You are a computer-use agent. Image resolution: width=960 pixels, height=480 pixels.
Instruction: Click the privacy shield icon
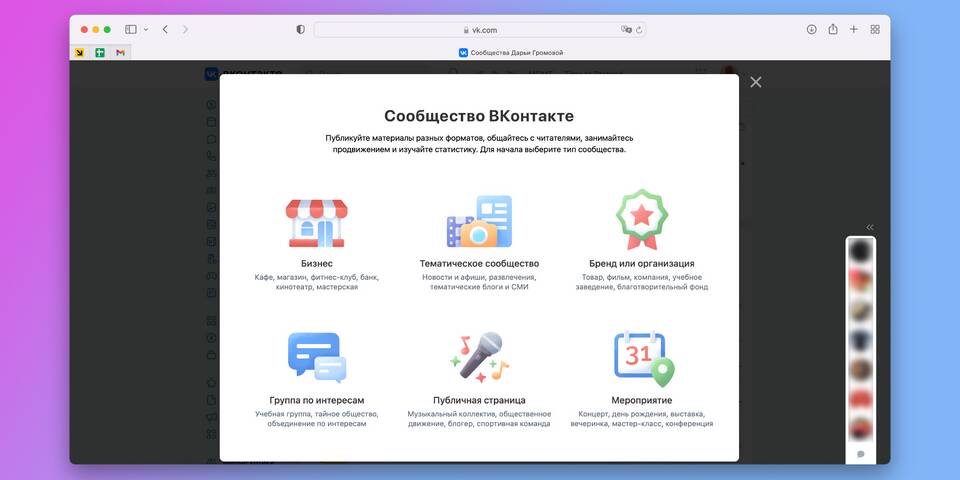pos(300,29)
